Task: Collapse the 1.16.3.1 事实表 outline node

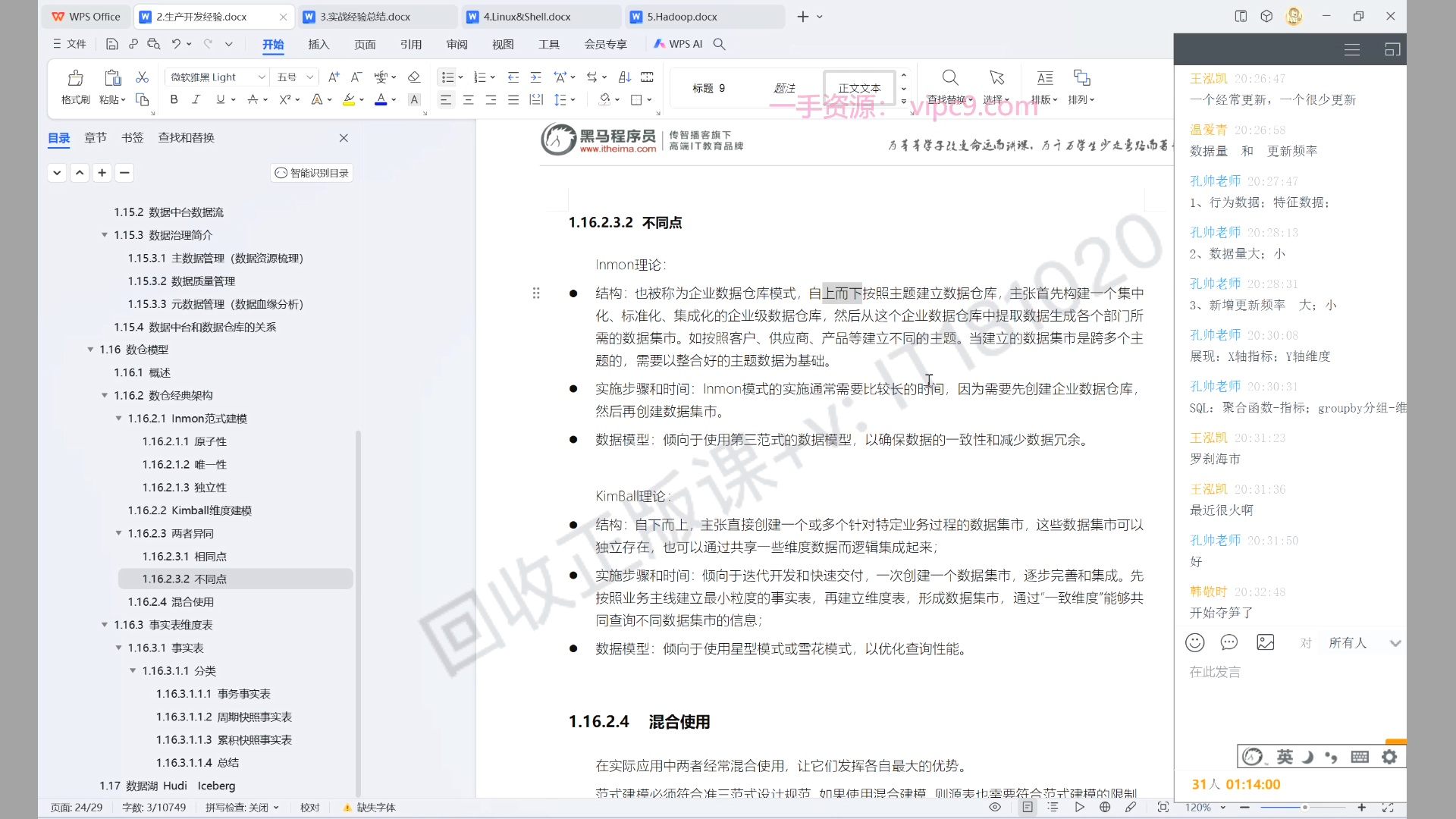Action: pyautogui.click(x=118, y=648)
